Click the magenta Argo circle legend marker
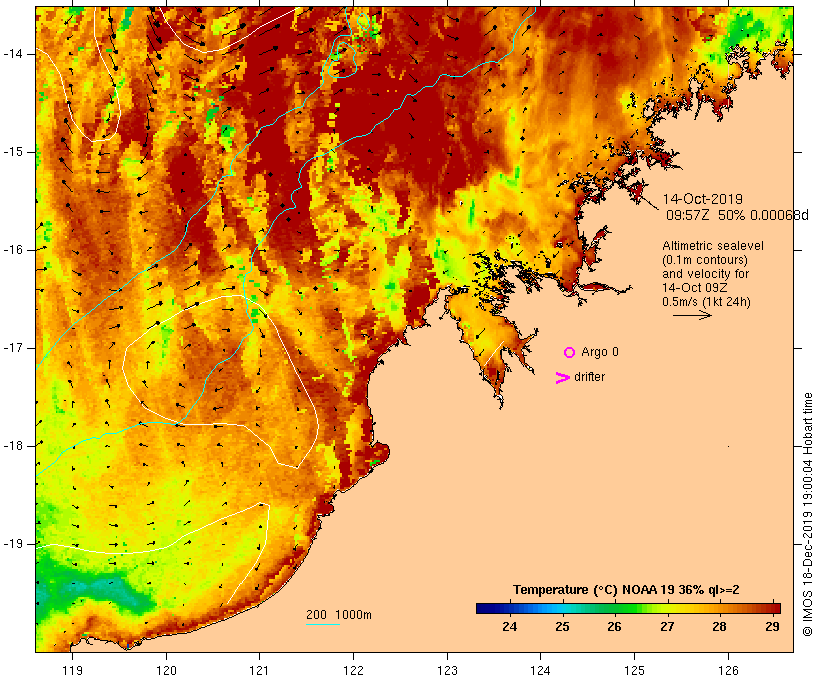 (569, 353)
